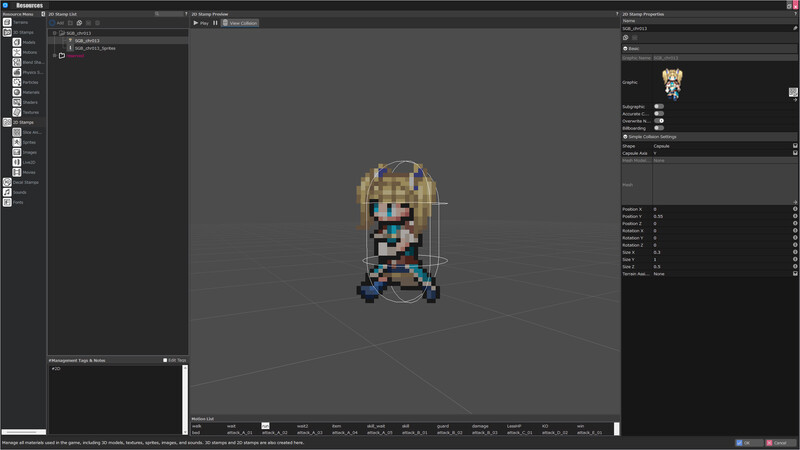Collapse the SGB_chr013 folder
Image resolution: width=800 pixels, height=450 pixels.
coord(55,33)
